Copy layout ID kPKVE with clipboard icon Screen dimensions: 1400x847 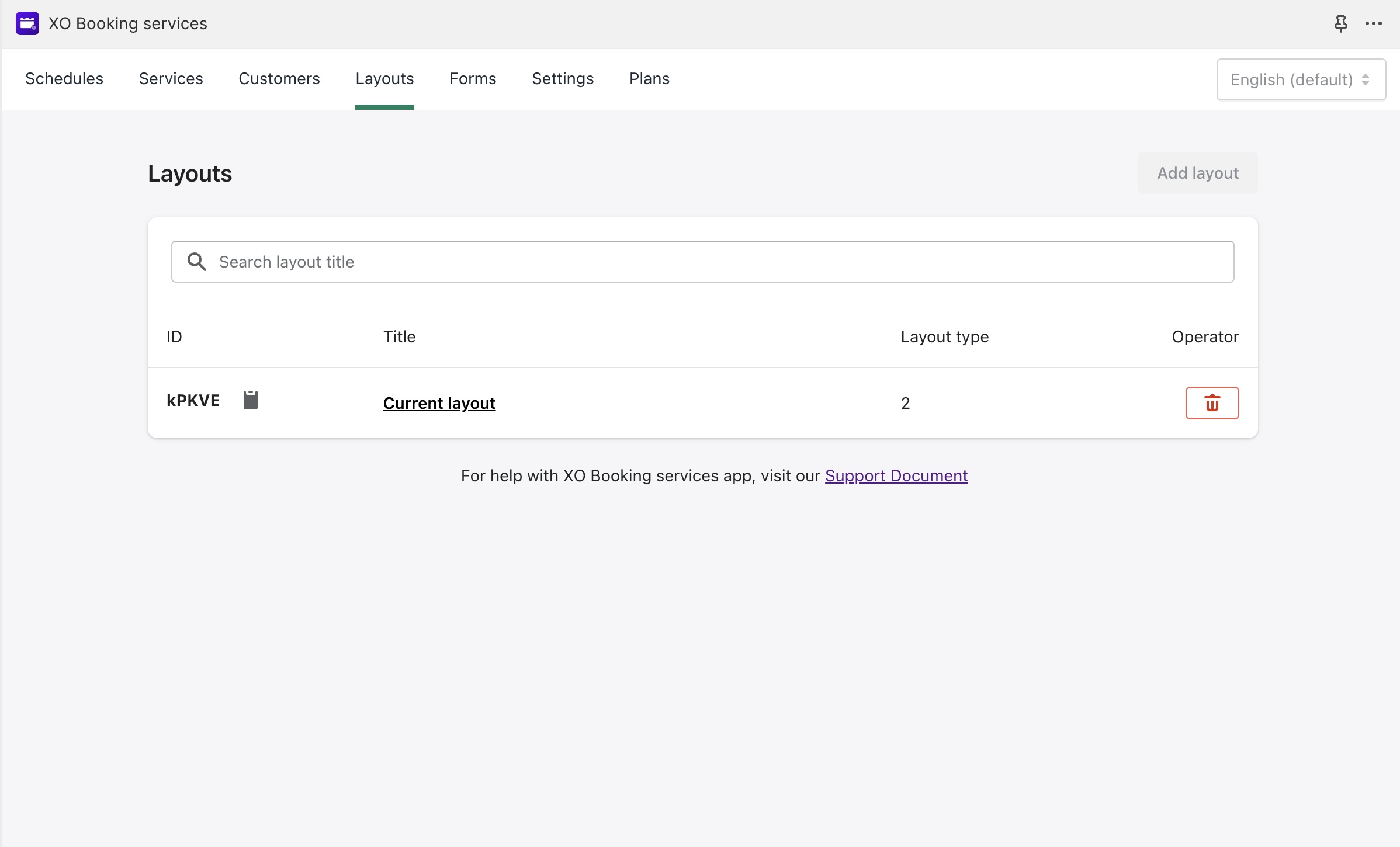point(251,400)
